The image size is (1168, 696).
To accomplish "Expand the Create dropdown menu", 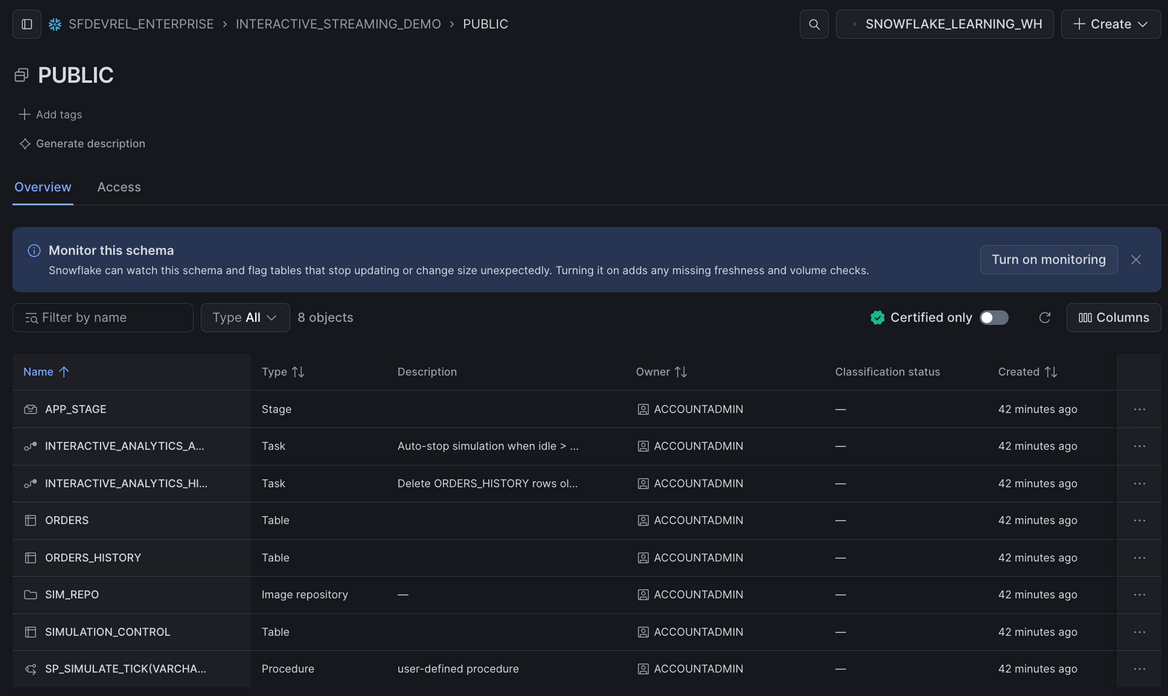I will tap(1110, 24).
